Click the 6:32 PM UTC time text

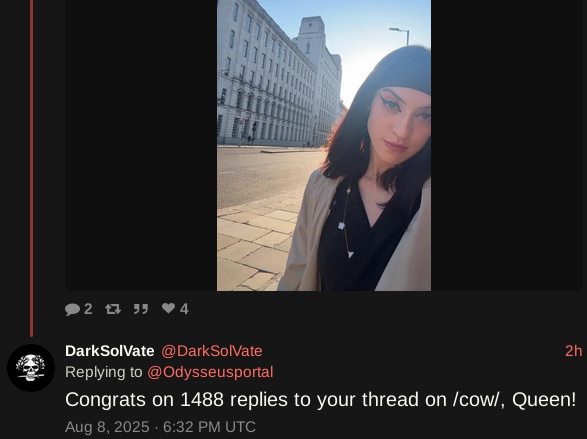(x=209, y=427)
